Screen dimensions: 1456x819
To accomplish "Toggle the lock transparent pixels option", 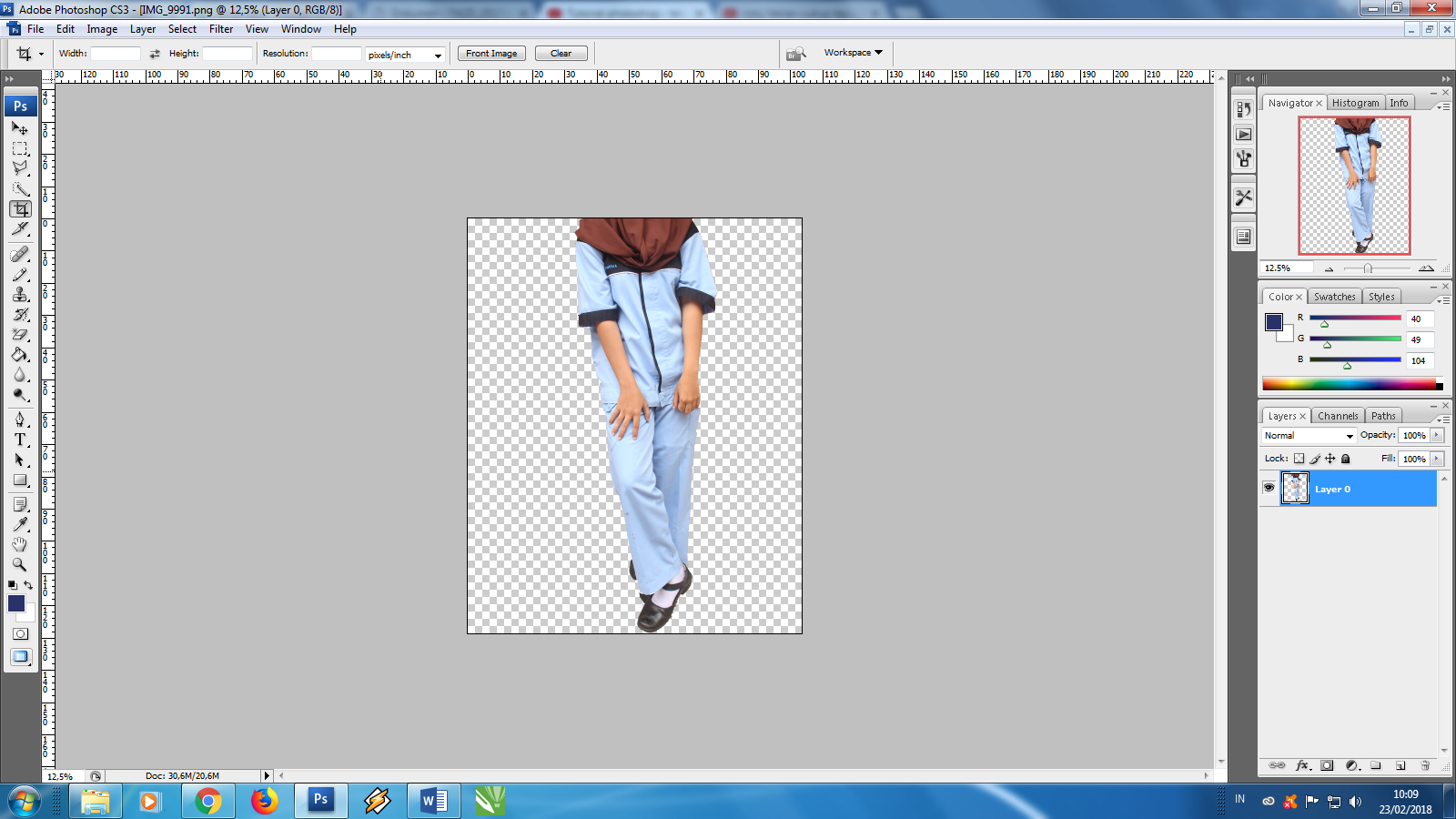I will pos(1299,459).
